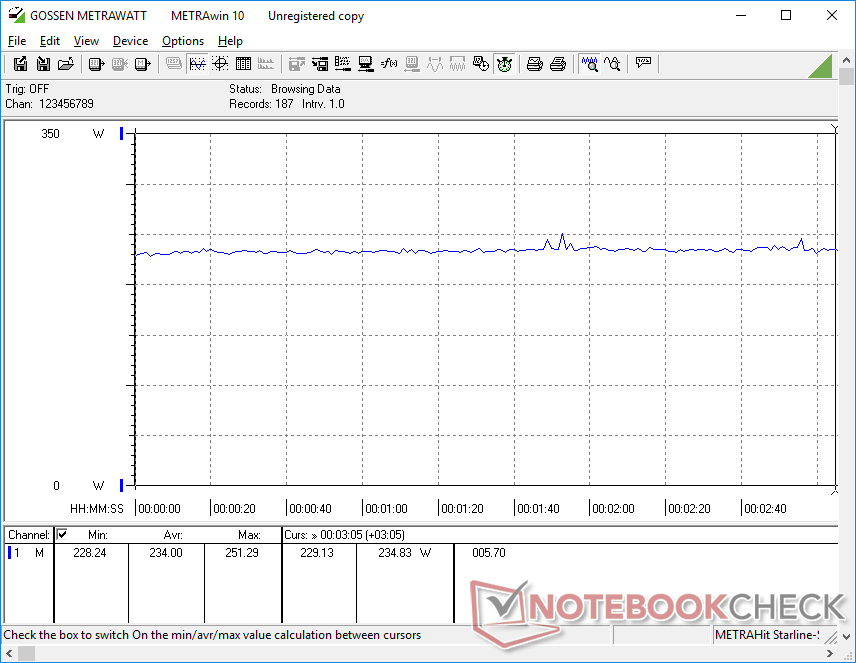Open the date and clock settings icon
The width and height of the screenshot is (856, 663).
click(x=481, y=64)
